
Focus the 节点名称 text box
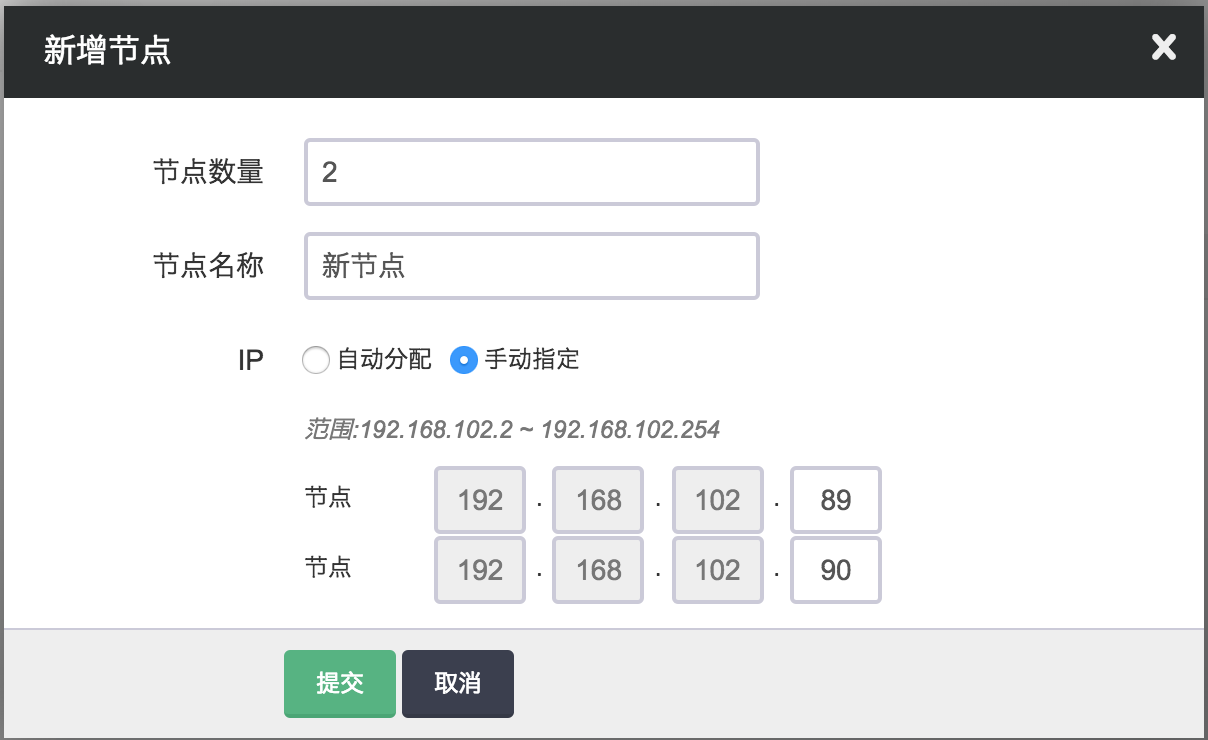pos(531,266)
